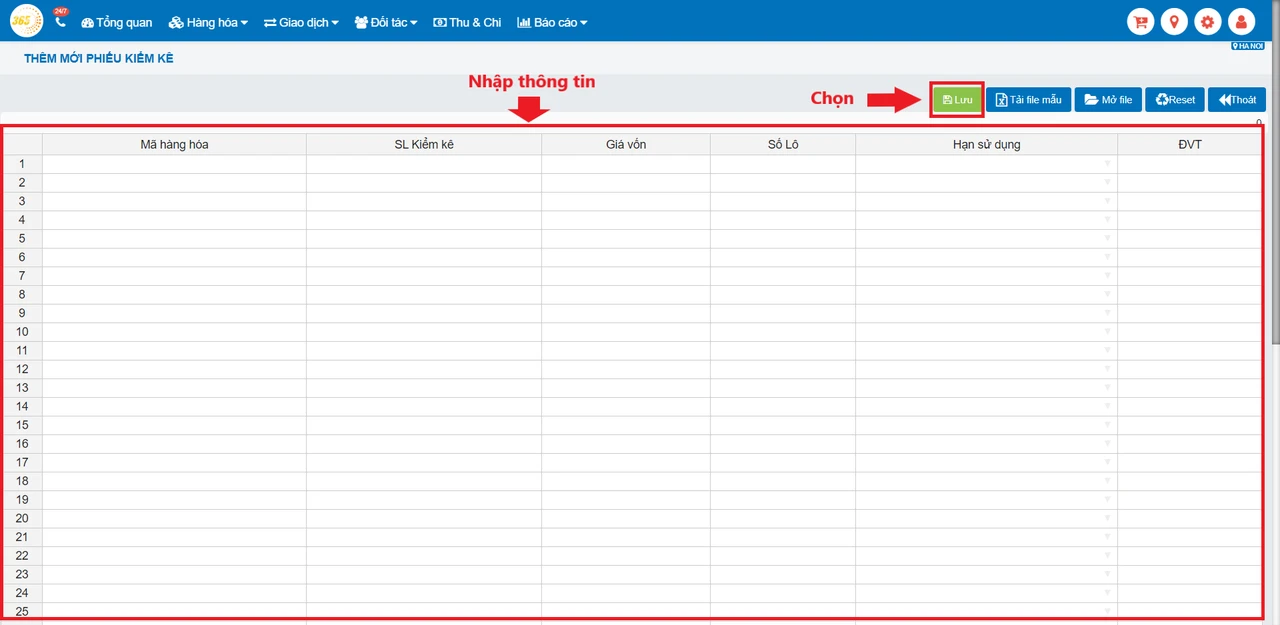This screenshot has width=1280, height=625.
Task: Select row header number 12
Action: pyautogui.click(x=22, y=369)
